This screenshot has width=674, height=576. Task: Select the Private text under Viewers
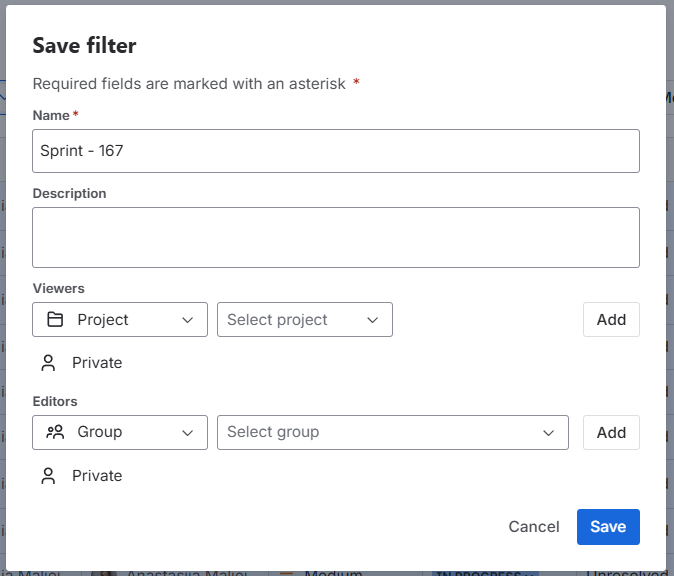click(97, 363)
